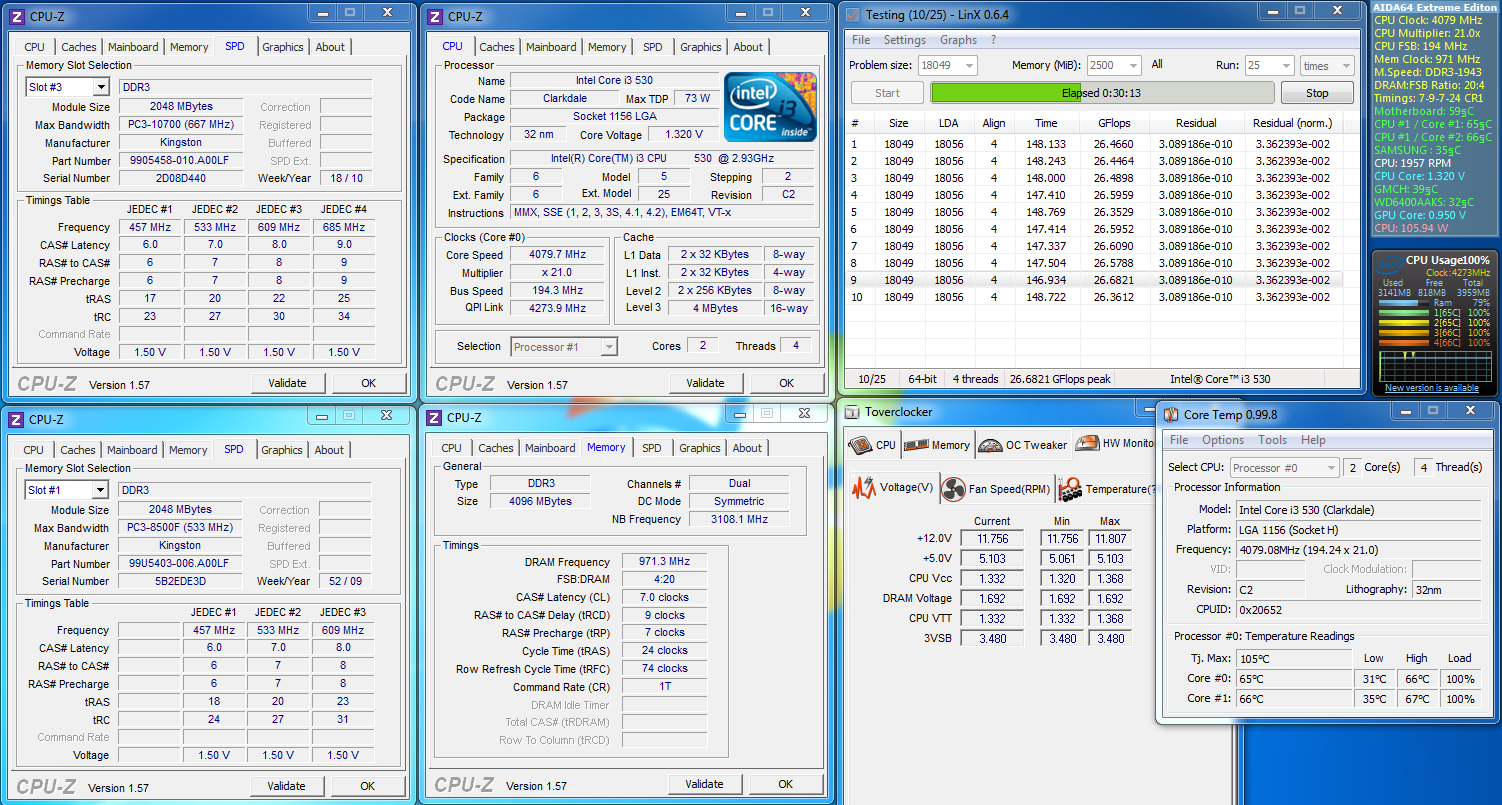Switch to About tab in the CPU-Z DRAM timings window
The height and width of the screenshot is (805, 1502).
747,448
